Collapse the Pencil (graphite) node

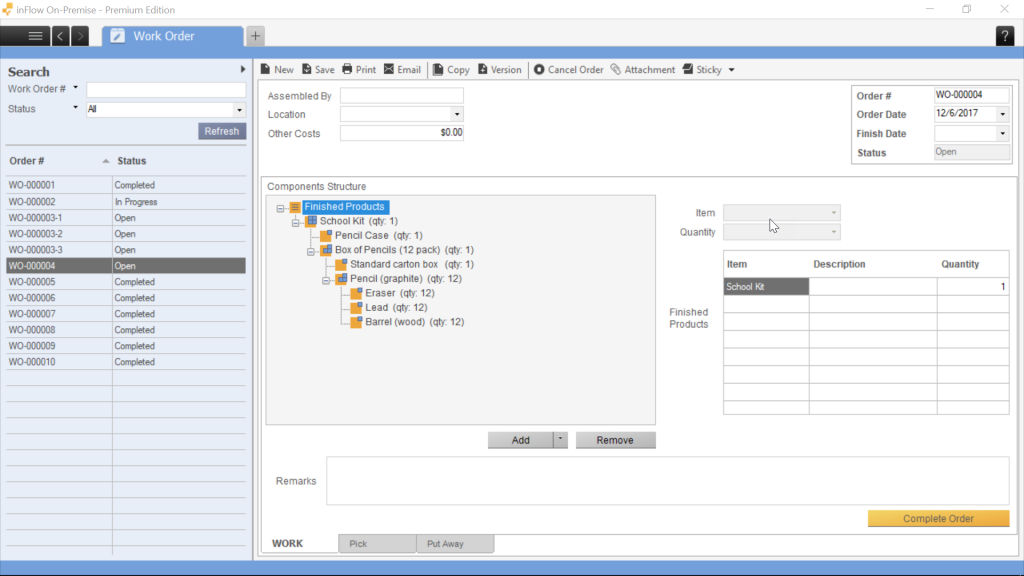click(x=326, y=280)
